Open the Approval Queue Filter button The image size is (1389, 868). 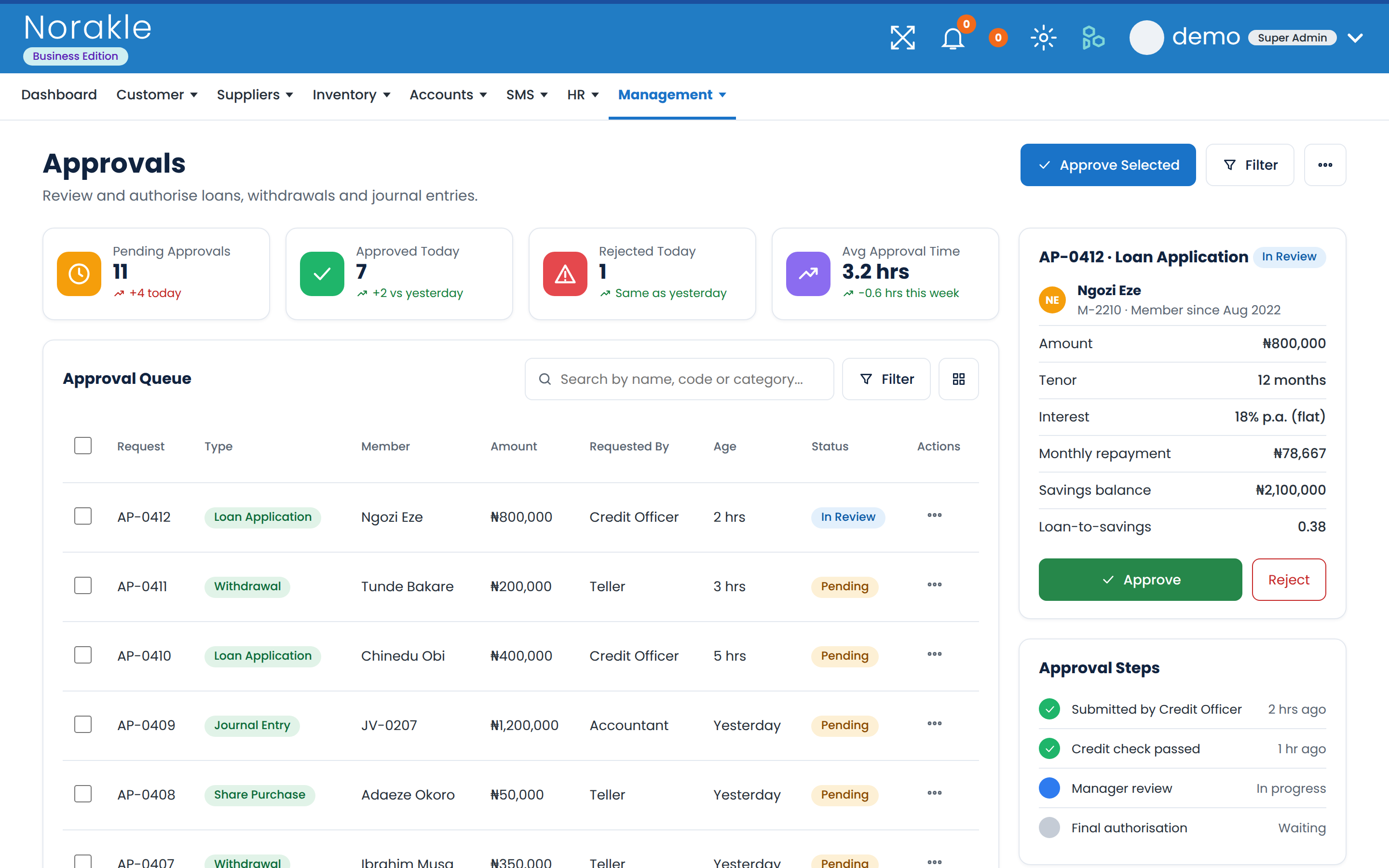tap(885, 379)
